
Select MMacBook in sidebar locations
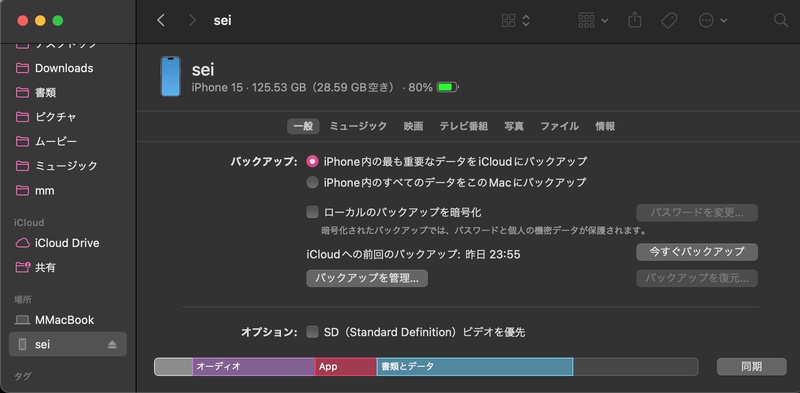click(68, 320)
